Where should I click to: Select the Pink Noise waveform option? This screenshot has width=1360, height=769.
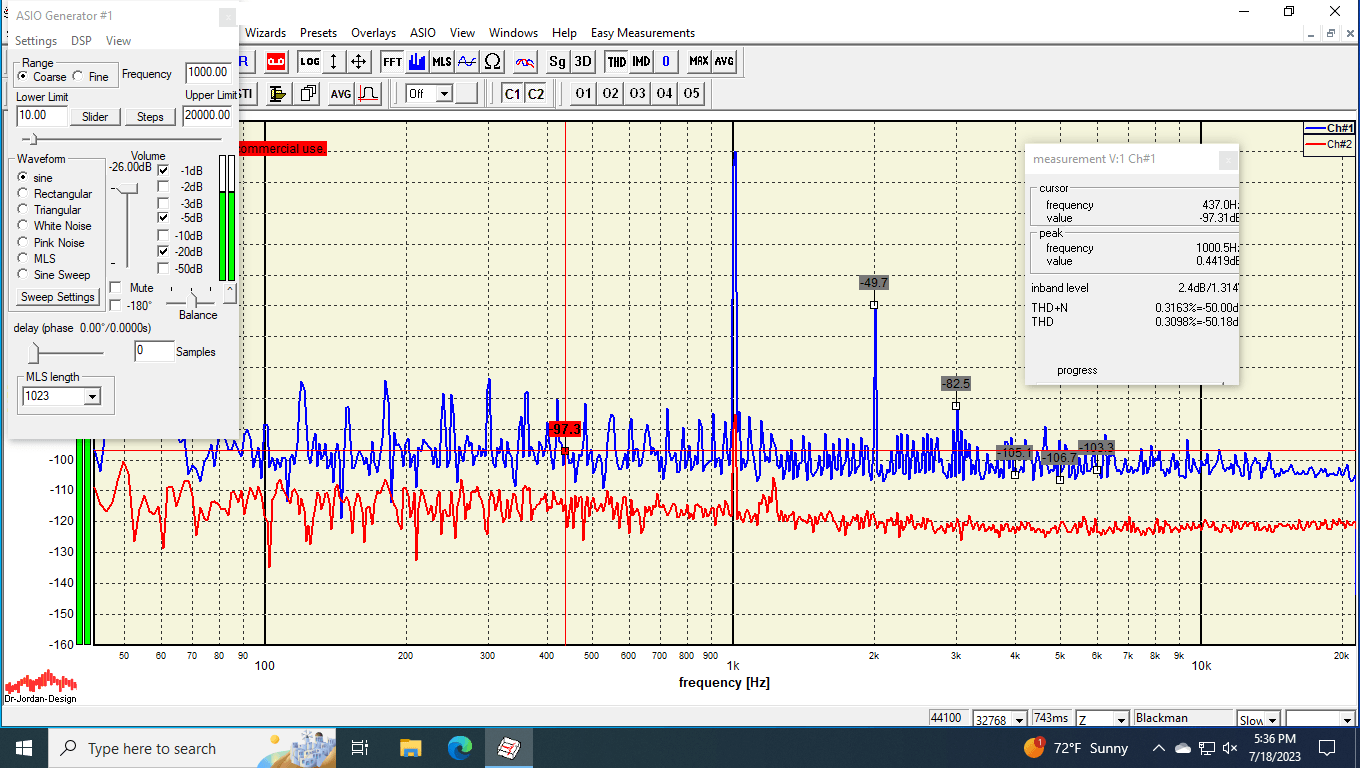[23, 242]
